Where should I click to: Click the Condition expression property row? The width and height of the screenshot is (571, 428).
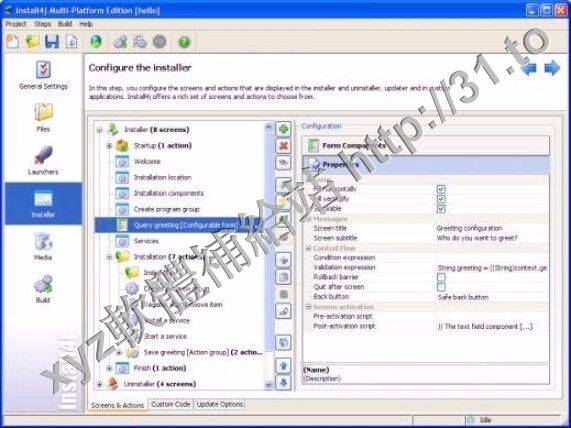[426, 258]
